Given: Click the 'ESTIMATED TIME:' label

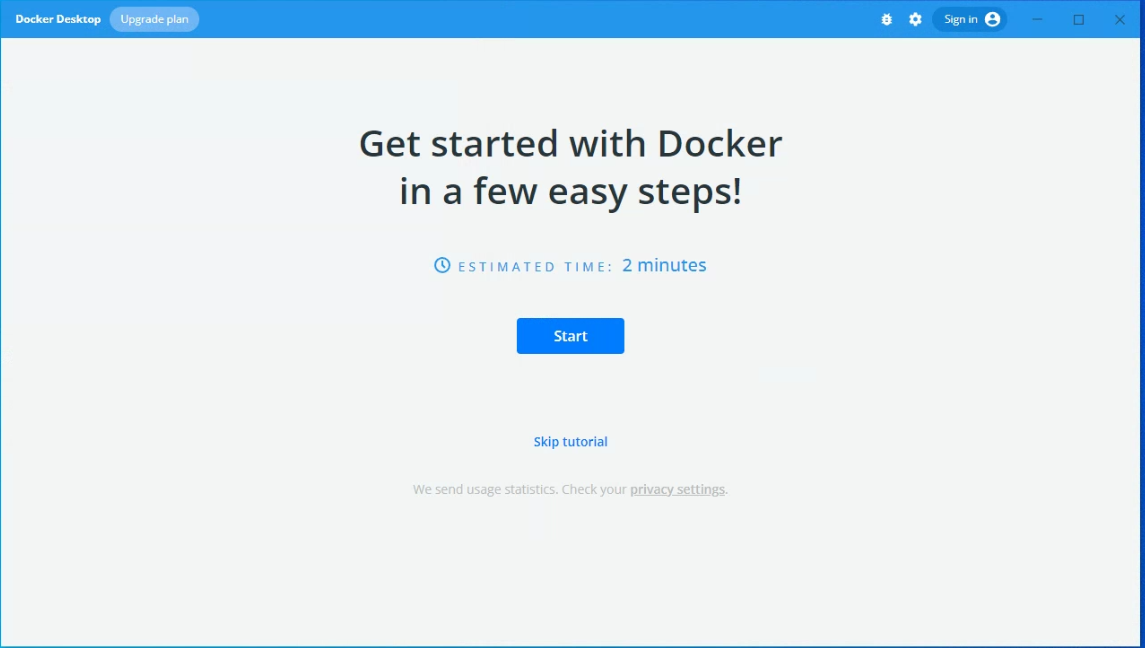Looking at the screenshot, I should [x=535, y=267].
